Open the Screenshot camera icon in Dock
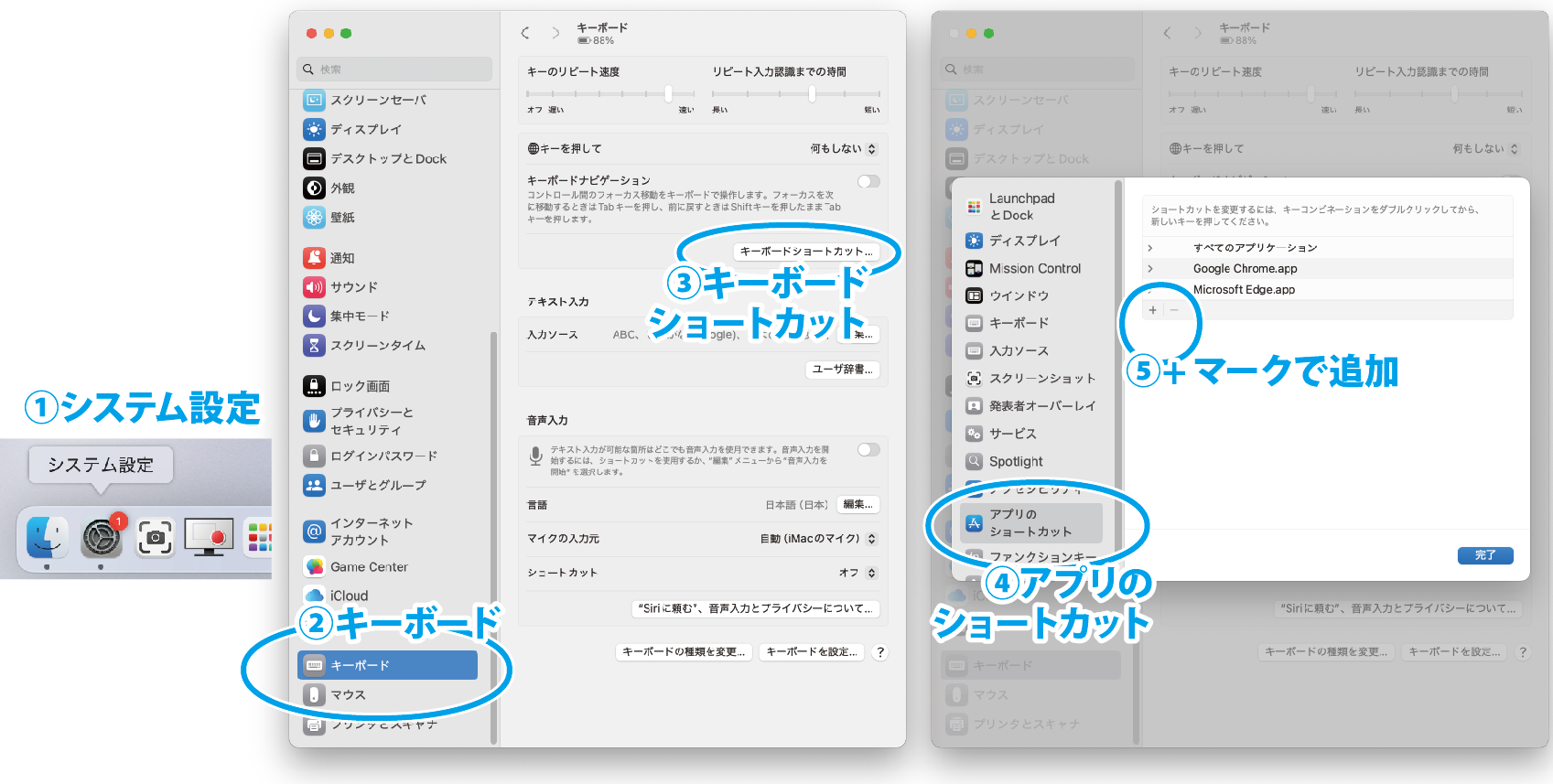Viewport: 1553px width, 784px height. click(156, 537)
